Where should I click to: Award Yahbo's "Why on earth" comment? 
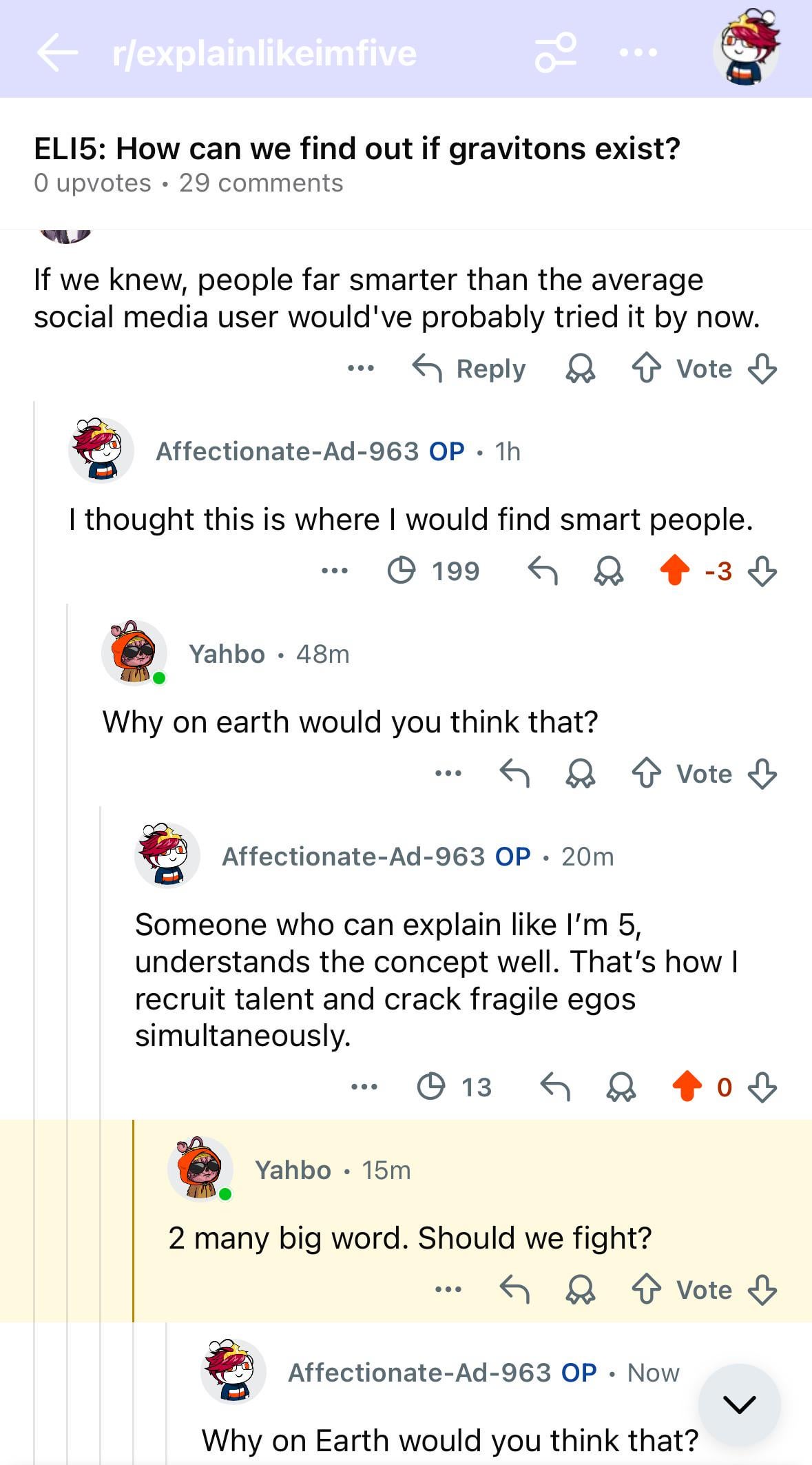(x=581, y=773)
